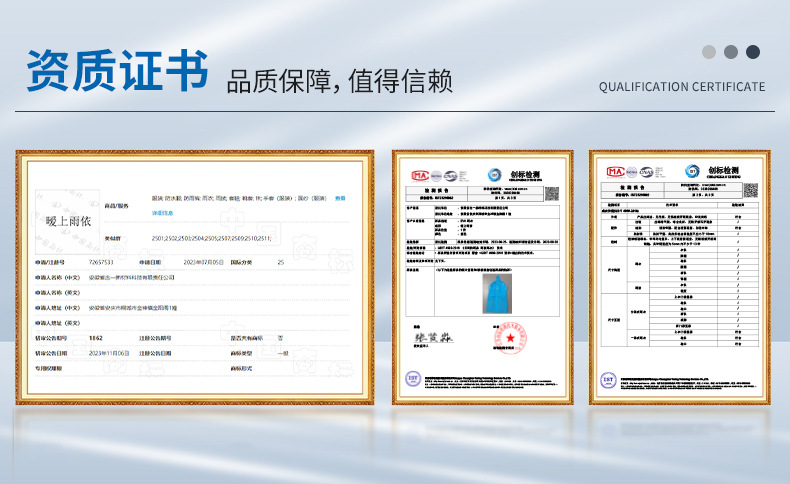Click announcement date 2023年11月06日
The image size is (790, 484).
(109, 353)
